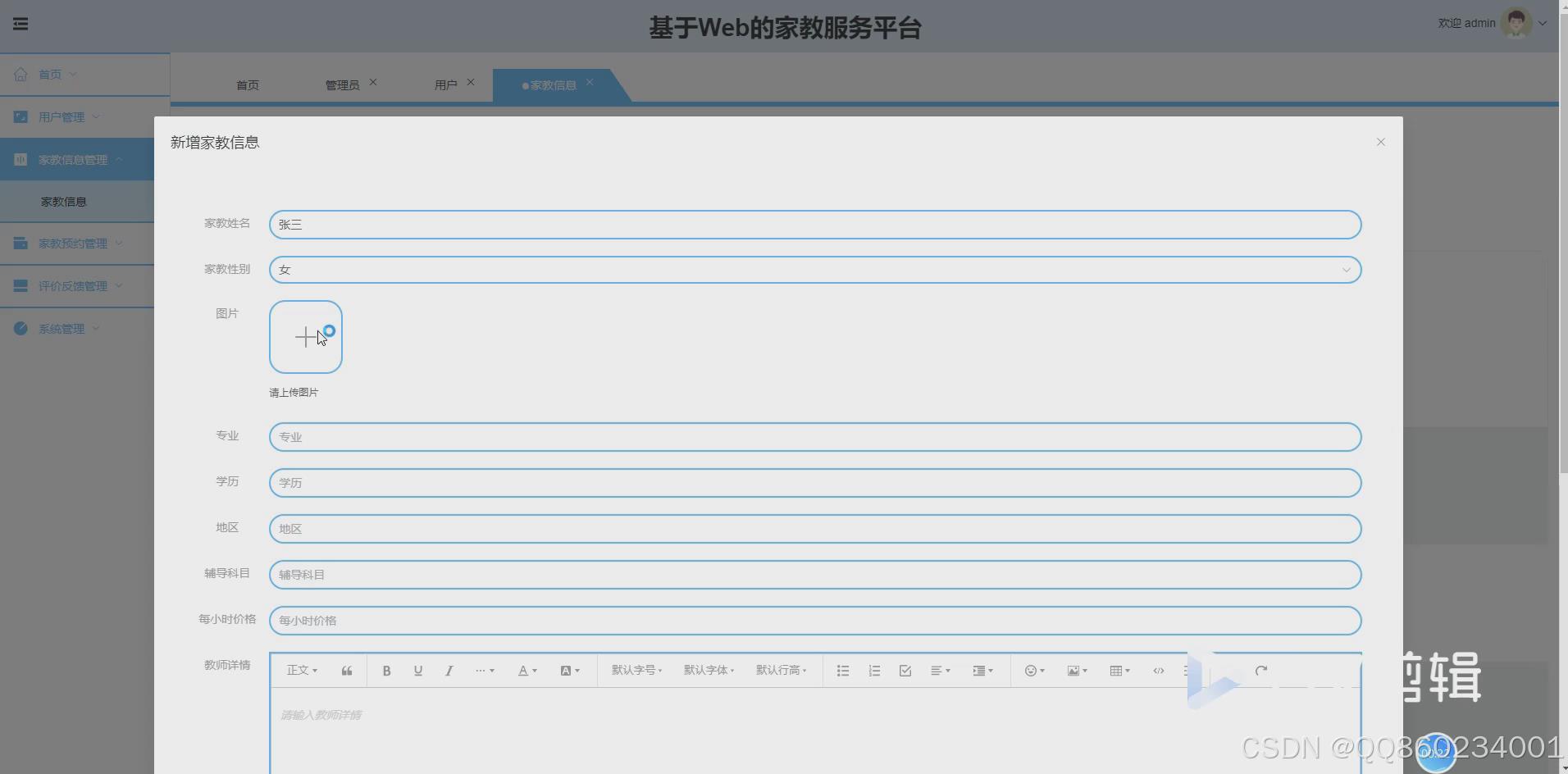
Task: Focus the 地区 input field
Action: [815, 529]
